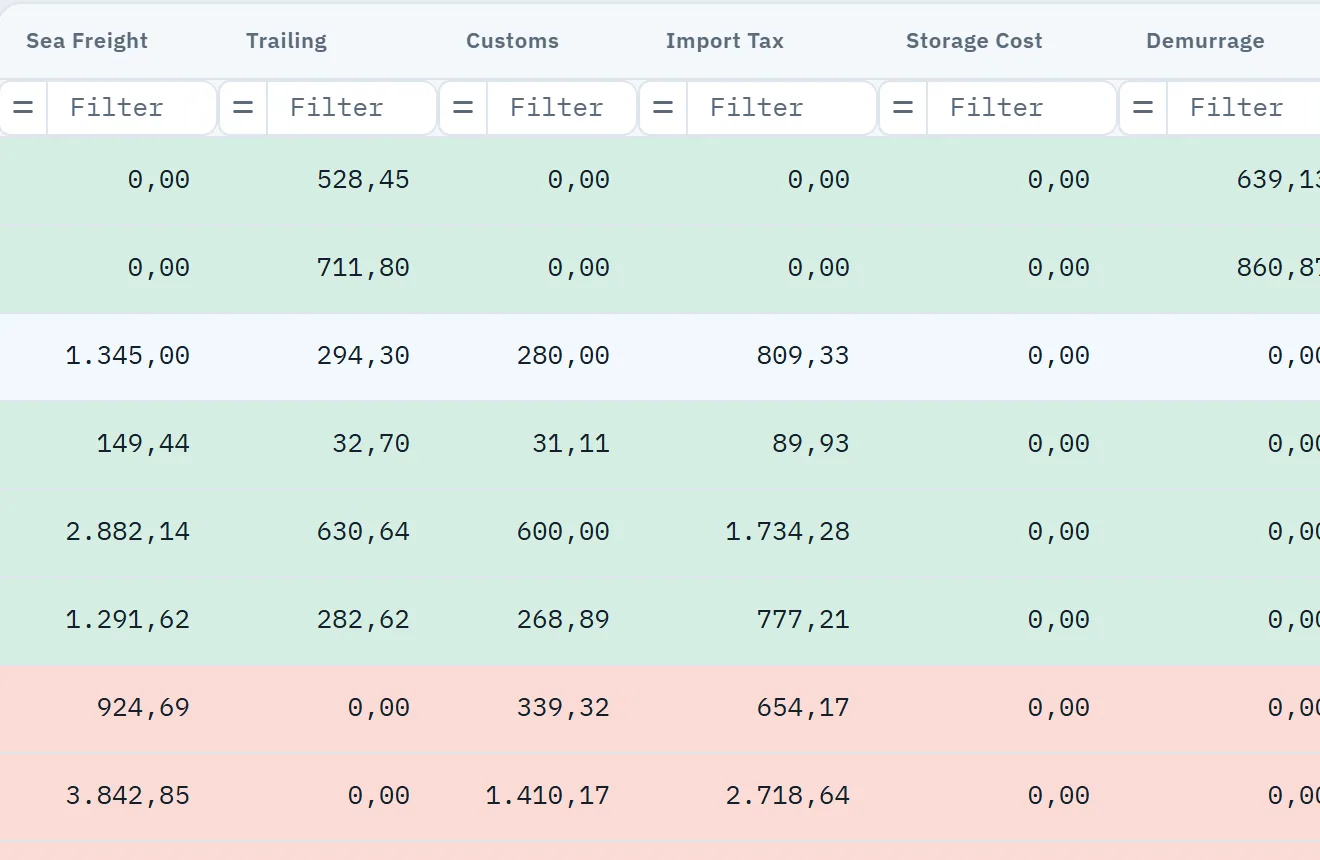
Task: Select the Import Tax value 809,33
Action: point(803,356)
